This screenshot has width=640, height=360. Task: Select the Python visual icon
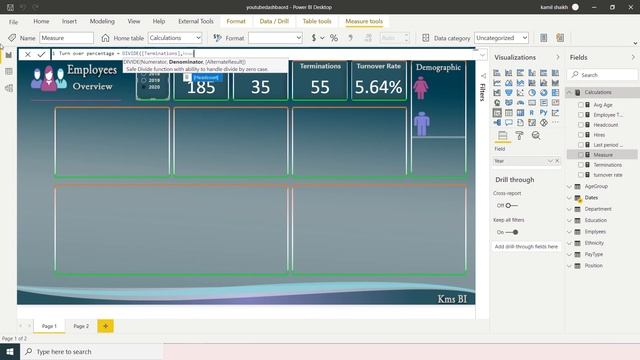tap(543, 113)
